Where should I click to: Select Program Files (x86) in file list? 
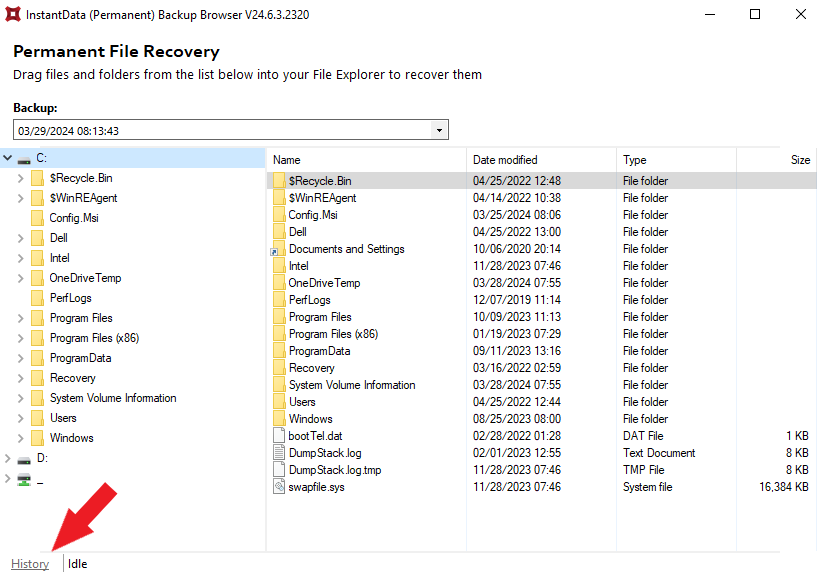(542, 333)
